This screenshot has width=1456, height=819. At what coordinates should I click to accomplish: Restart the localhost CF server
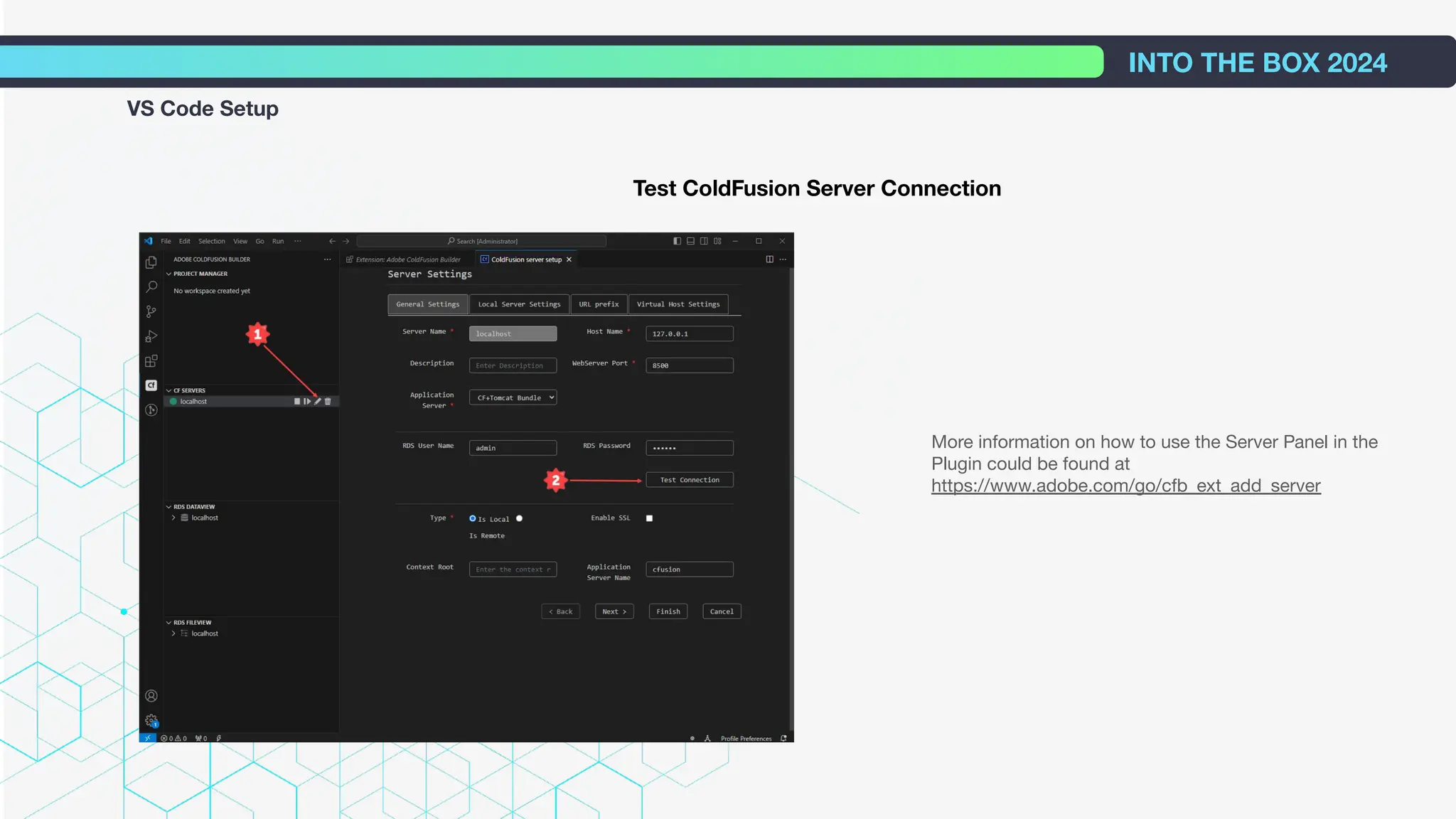point(307,402)
